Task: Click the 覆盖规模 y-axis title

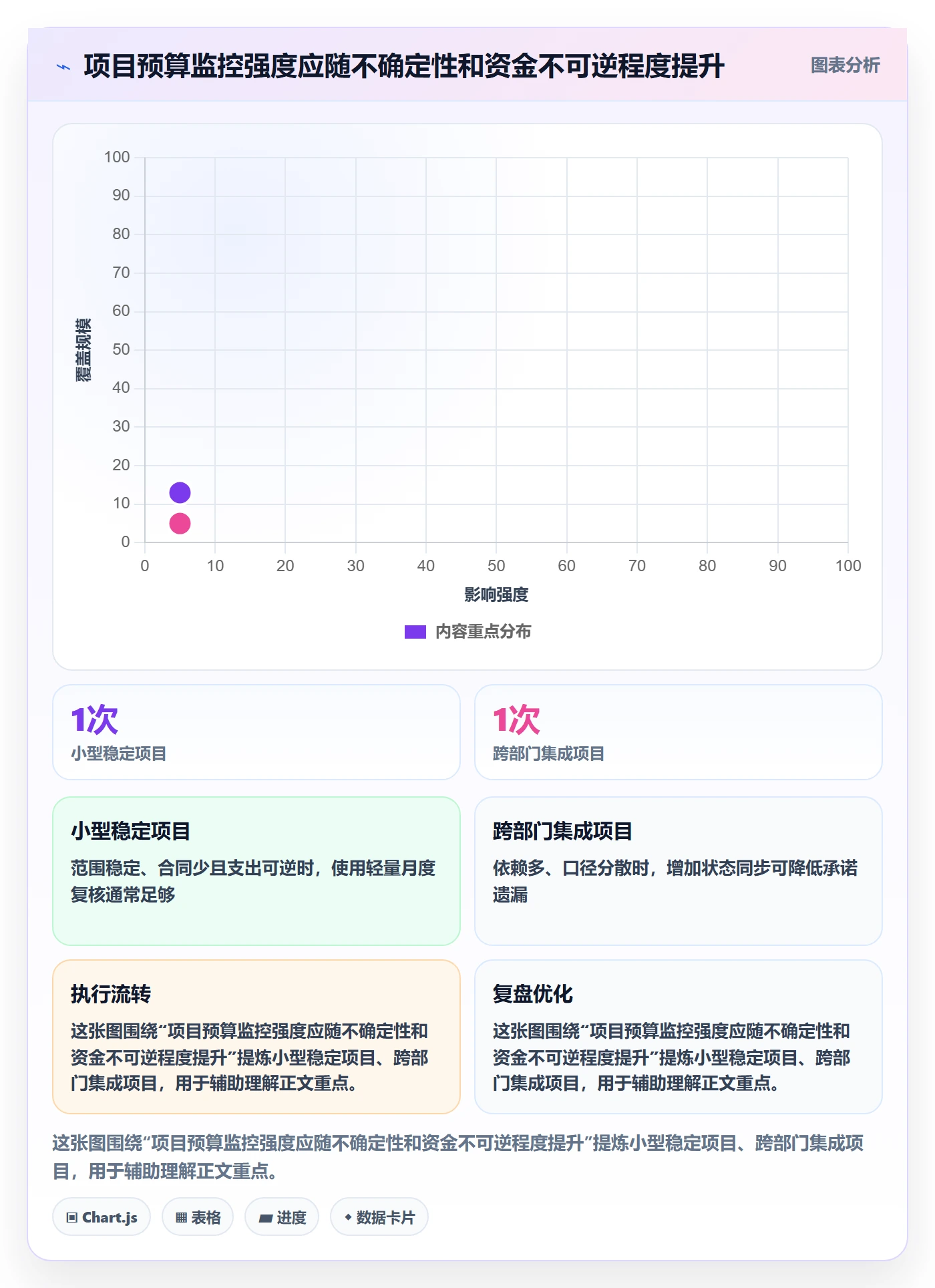Action: coord(83,350)
